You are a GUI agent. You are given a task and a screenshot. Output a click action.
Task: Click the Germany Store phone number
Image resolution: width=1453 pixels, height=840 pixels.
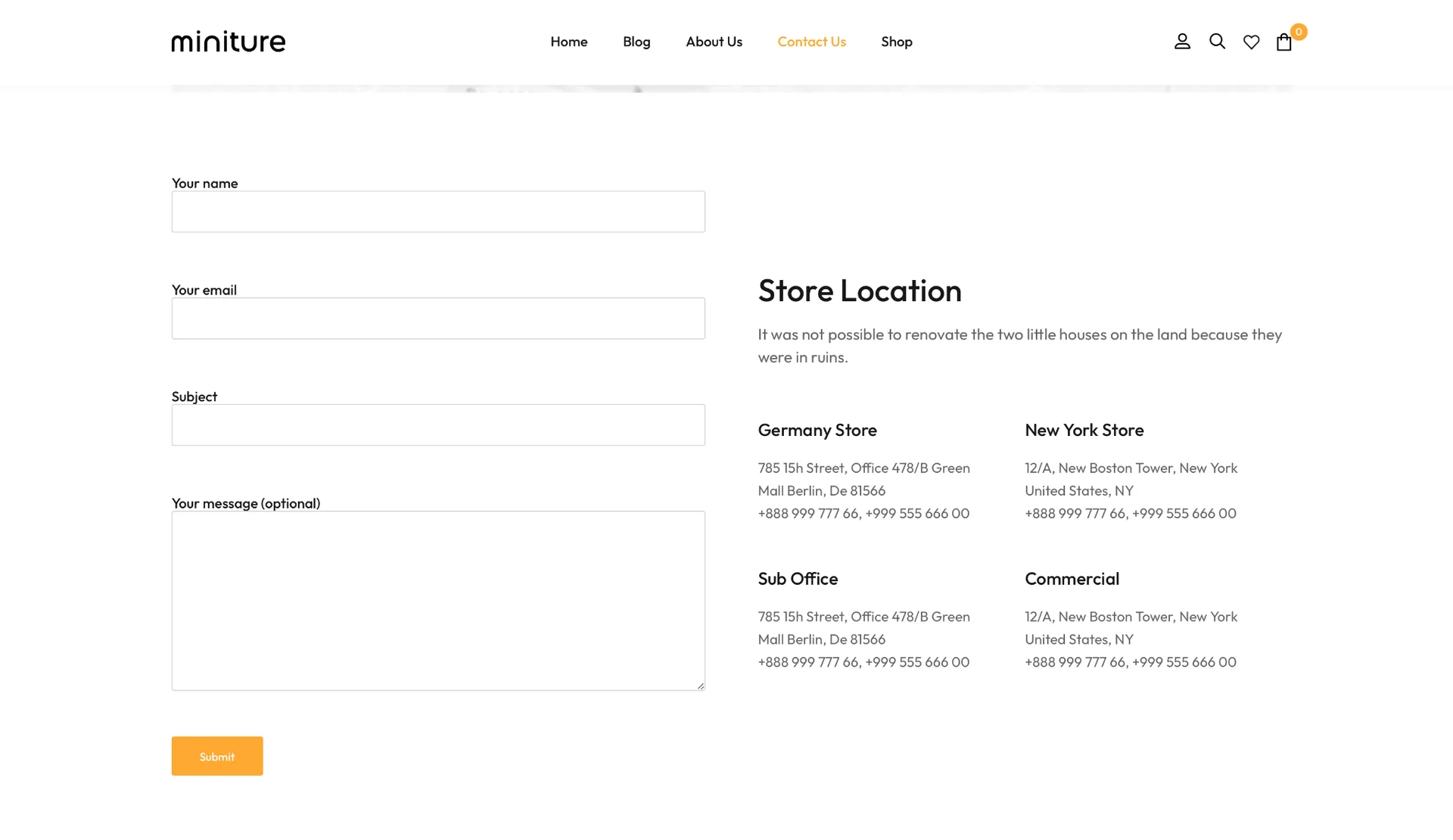[863, 513]
